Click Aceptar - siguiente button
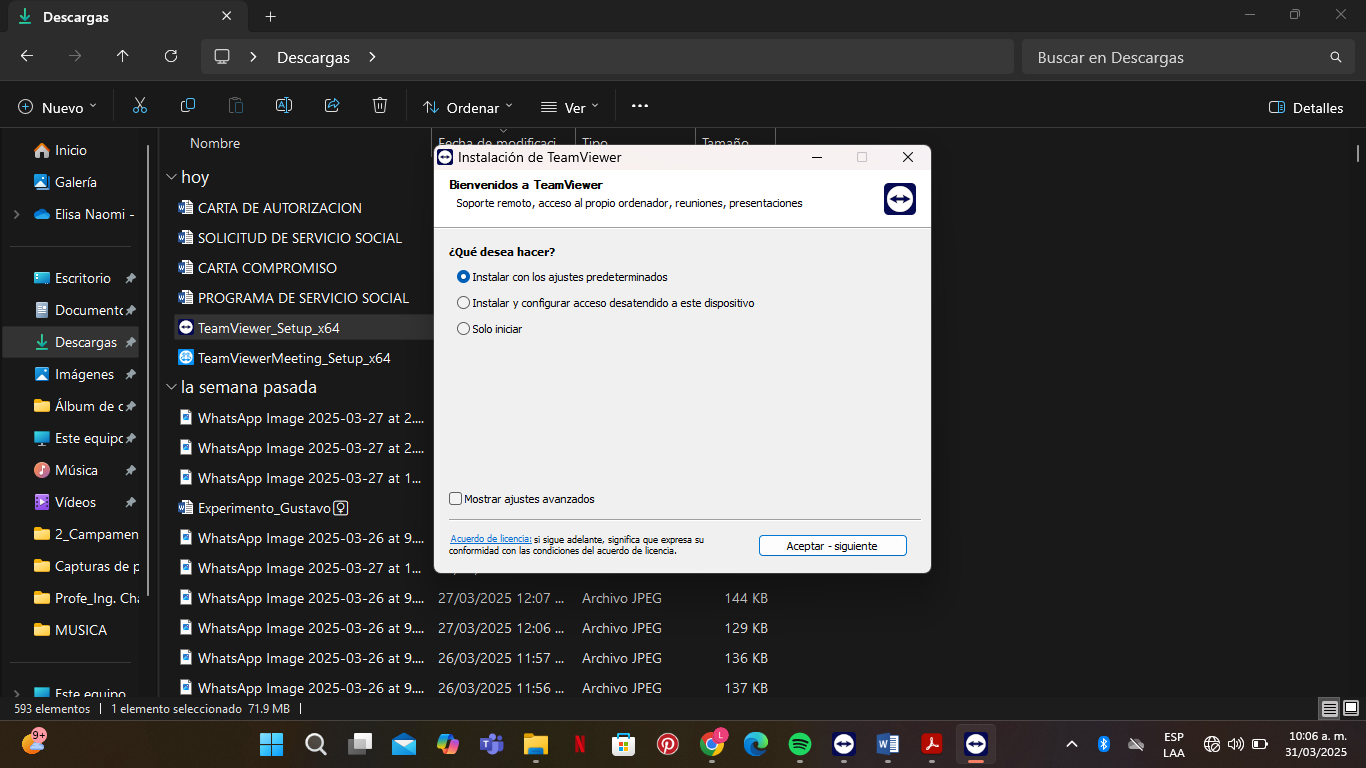This screenshot has width=1366, height=768. click(x=832, y=546)
